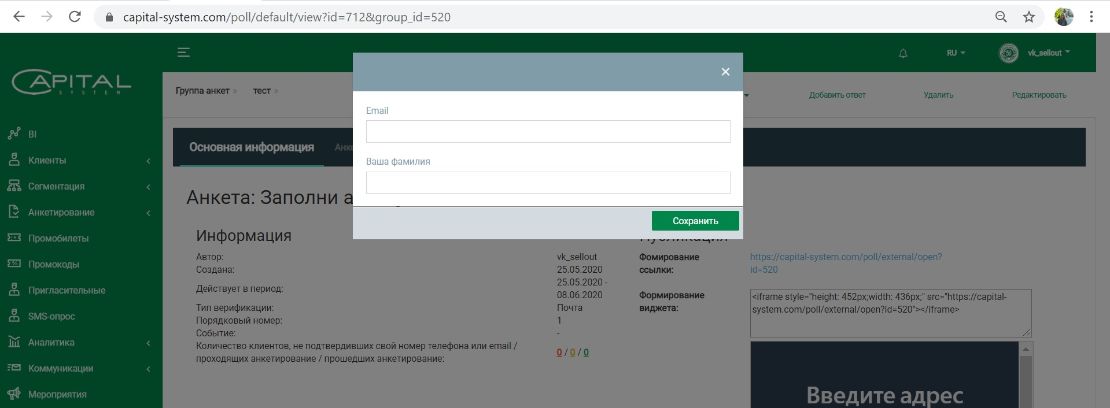This screenshot has height=408, width=1110.
Task: Click the Email input field
Action: (548, 131)
